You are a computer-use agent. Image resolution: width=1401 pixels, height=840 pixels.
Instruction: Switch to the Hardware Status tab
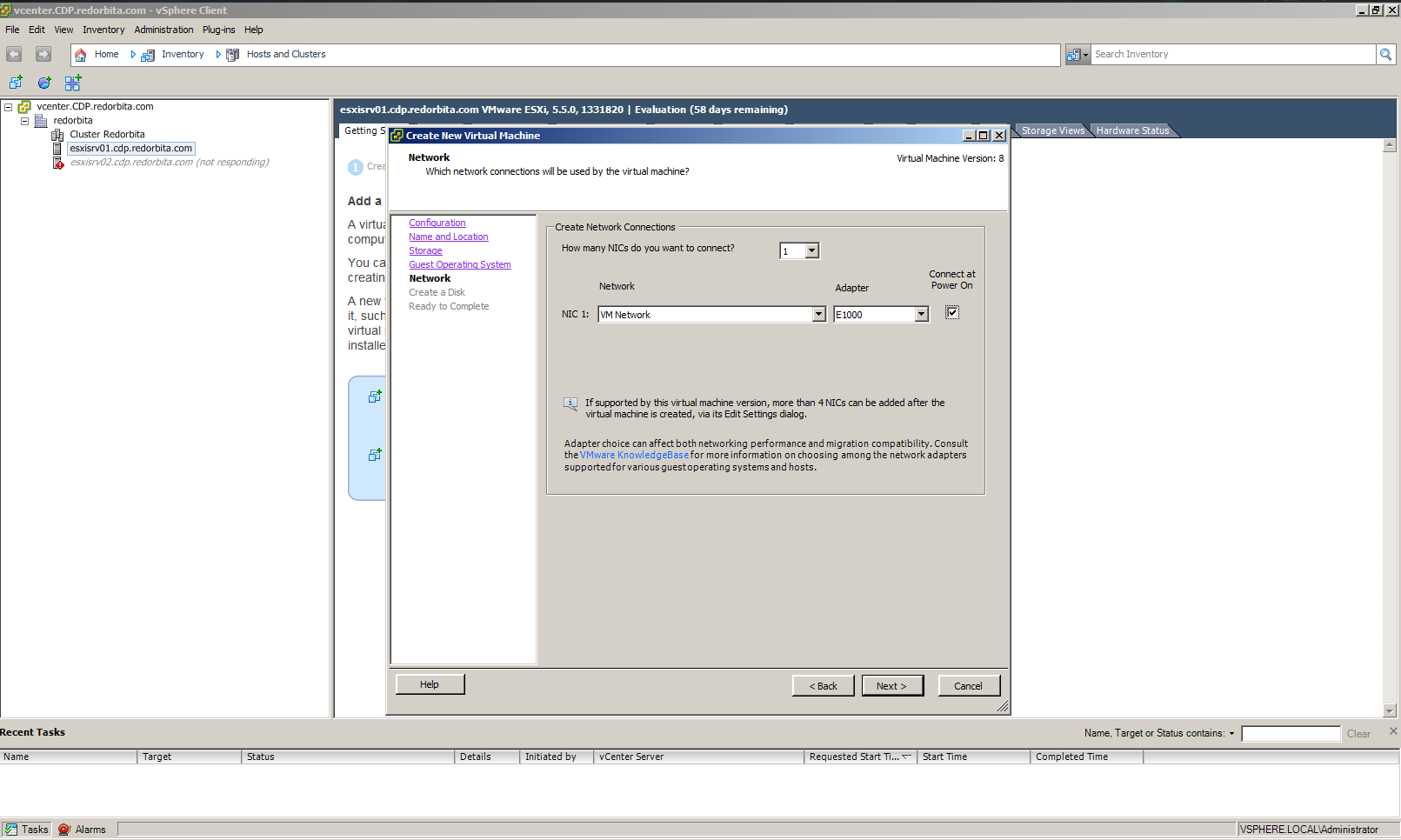(1132, 130)
